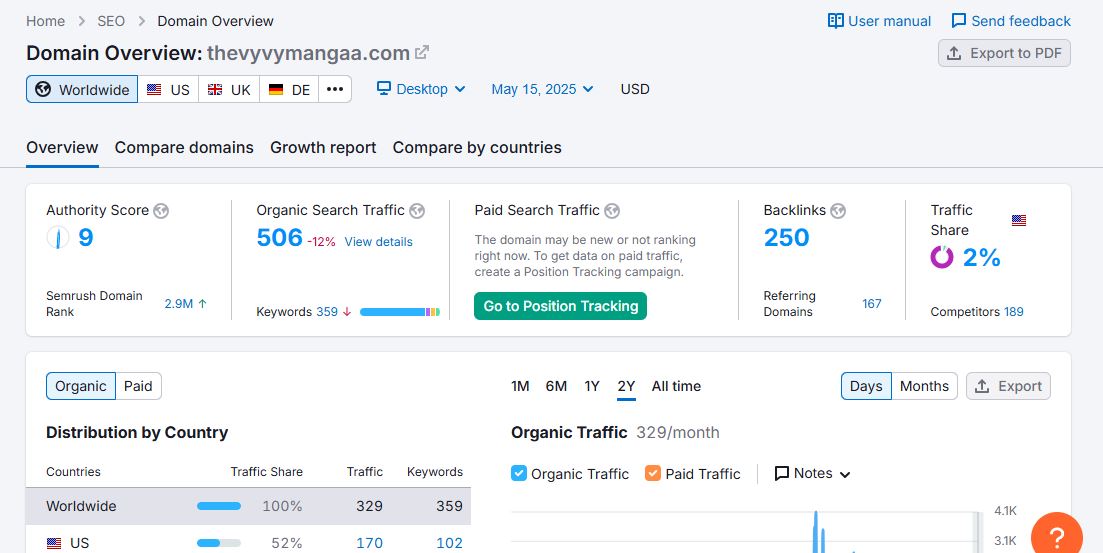
Task: Click the keywords position distribution color bar
Action: coord(400,312)
